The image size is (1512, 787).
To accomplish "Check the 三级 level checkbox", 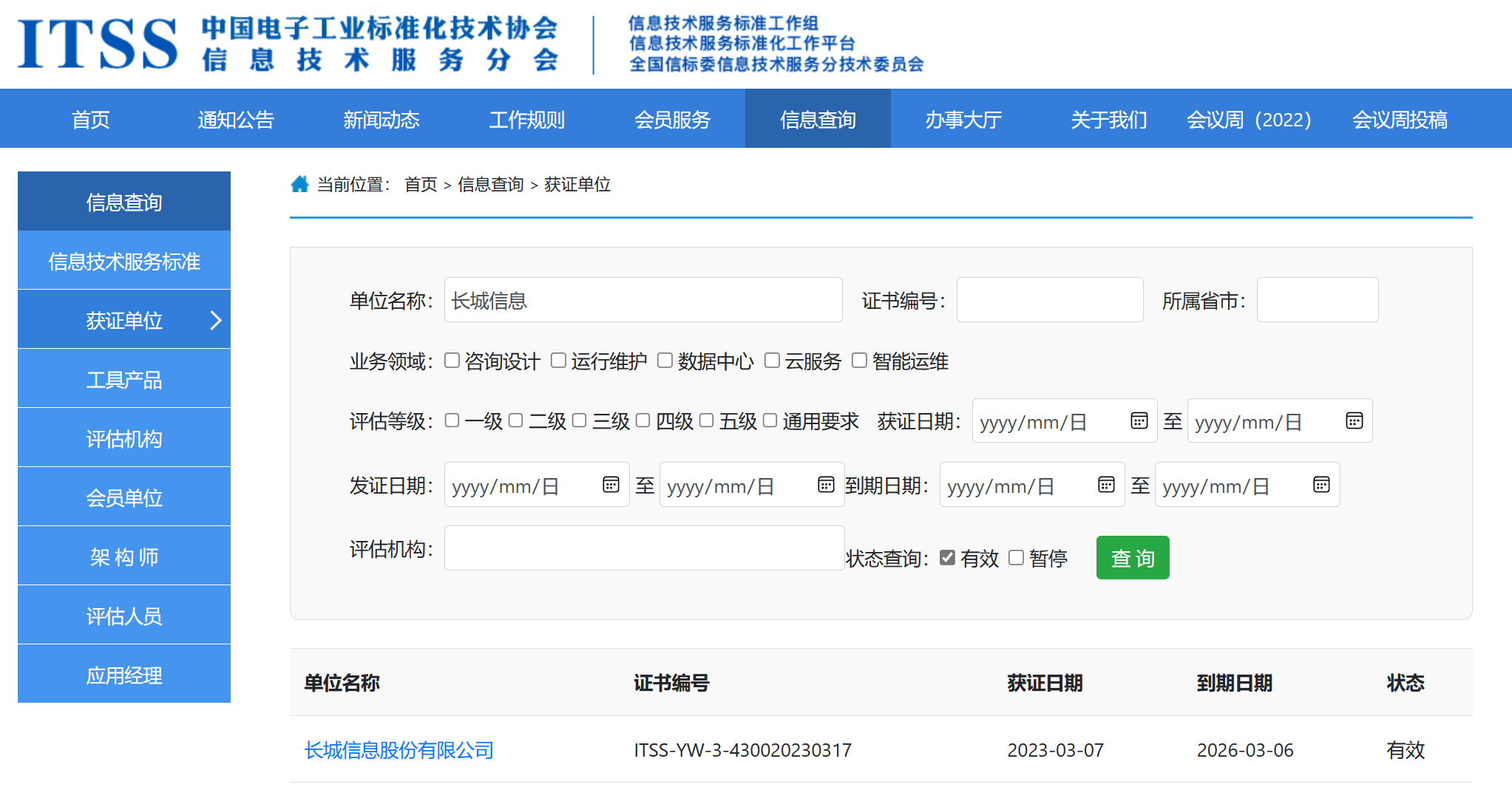I will (580, 420).
